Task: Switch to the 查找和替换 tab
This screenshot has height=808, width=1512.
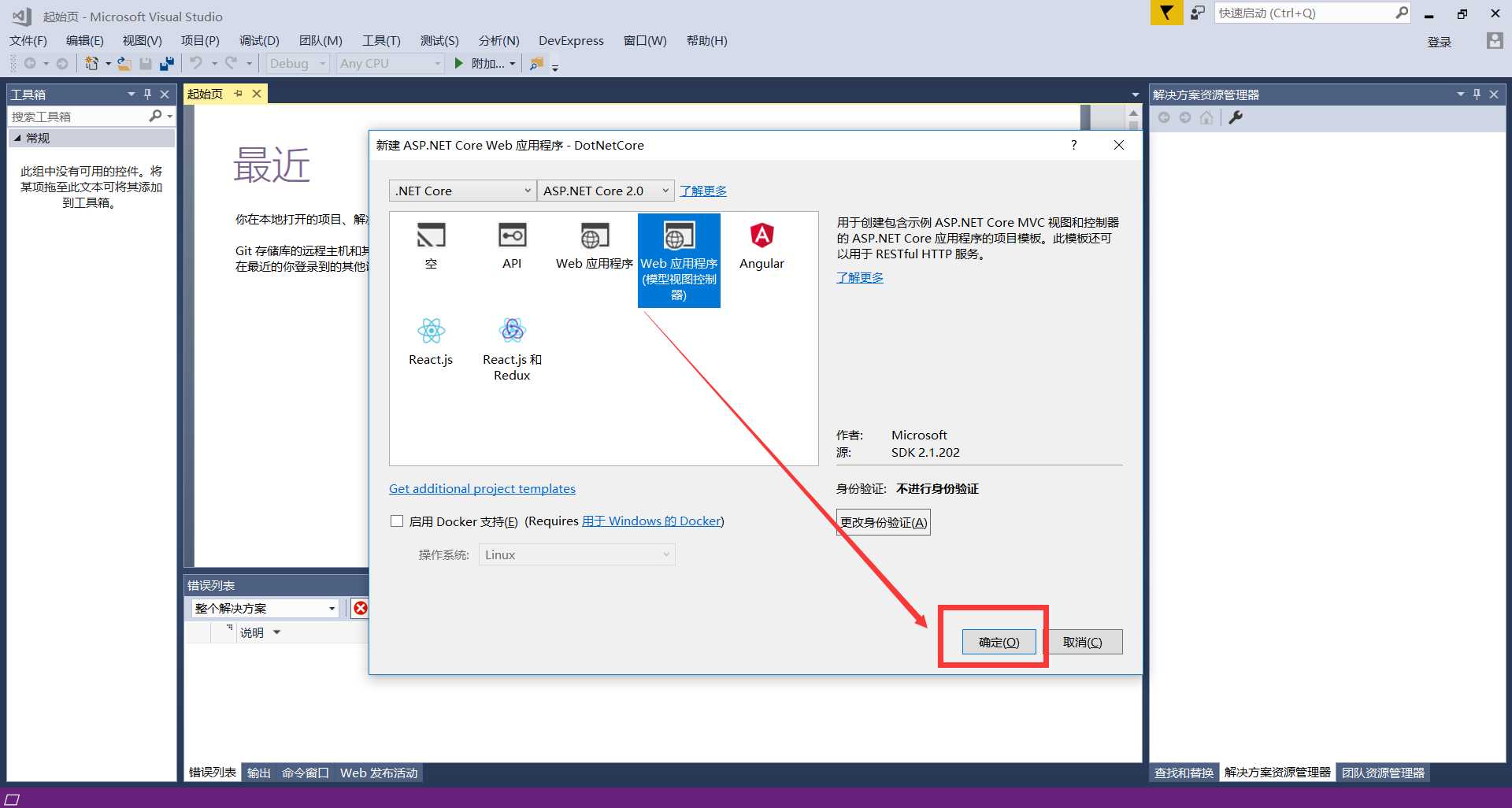Action: (x=1184, y=773)
